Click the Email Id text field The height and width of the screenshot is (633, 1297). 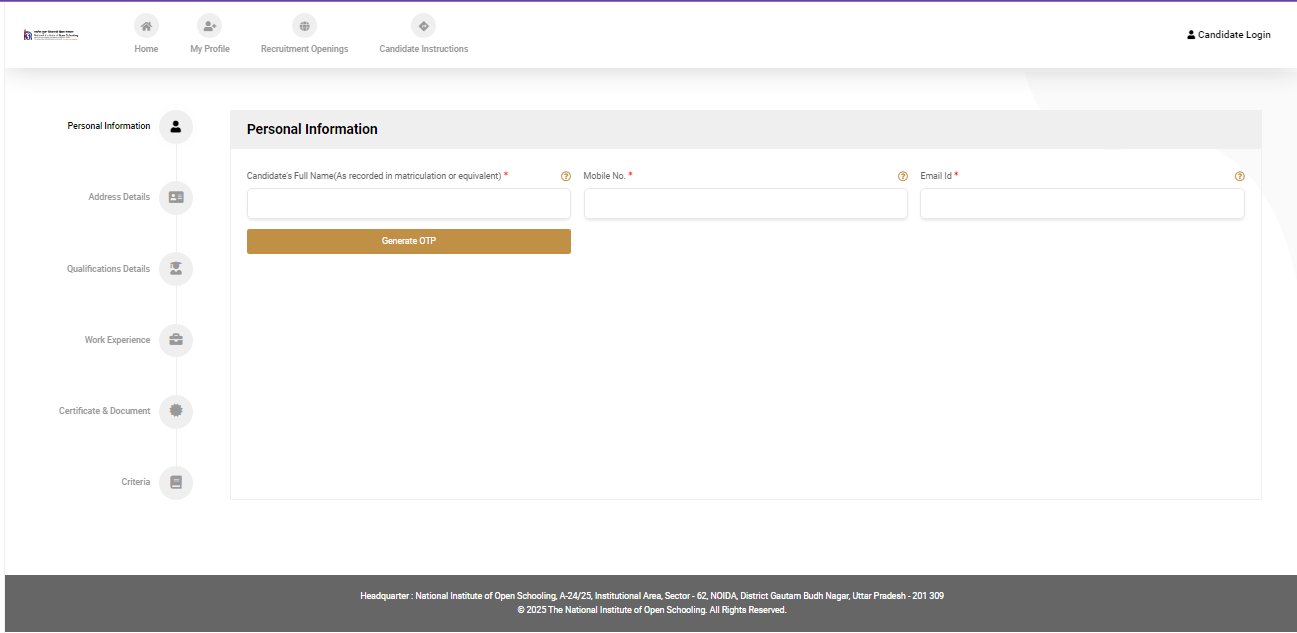pos(1082,204)
